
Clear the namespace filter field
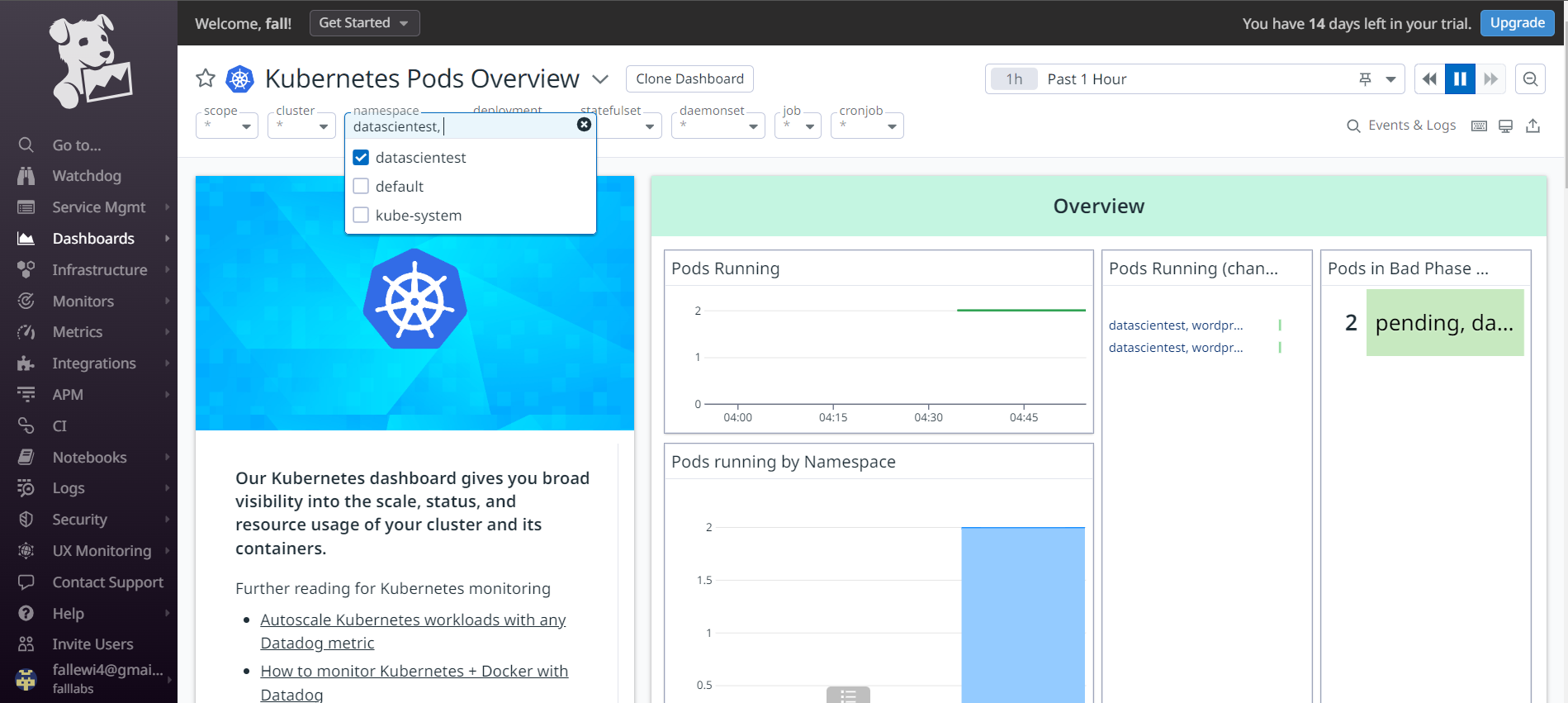(584, 125)
